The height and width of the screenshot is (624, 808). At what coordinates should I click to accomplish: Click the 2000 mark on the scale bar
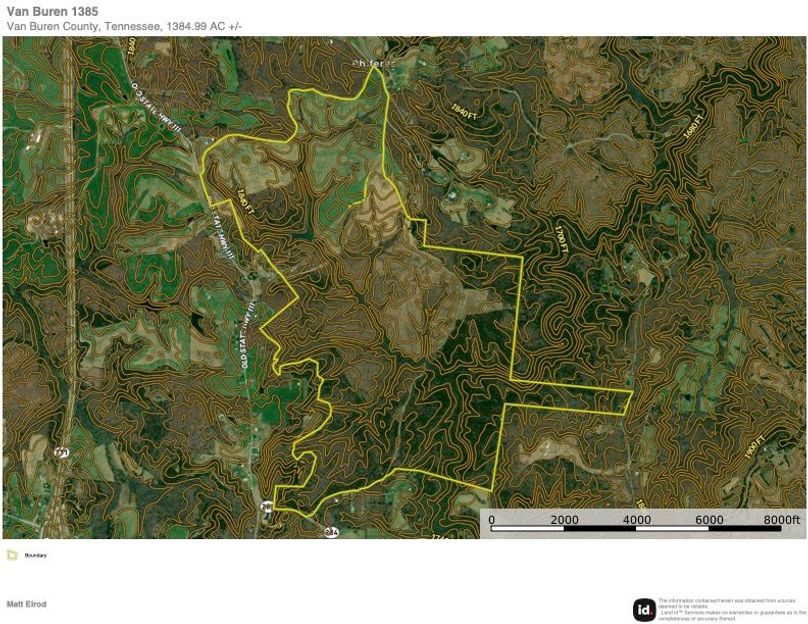564,520
